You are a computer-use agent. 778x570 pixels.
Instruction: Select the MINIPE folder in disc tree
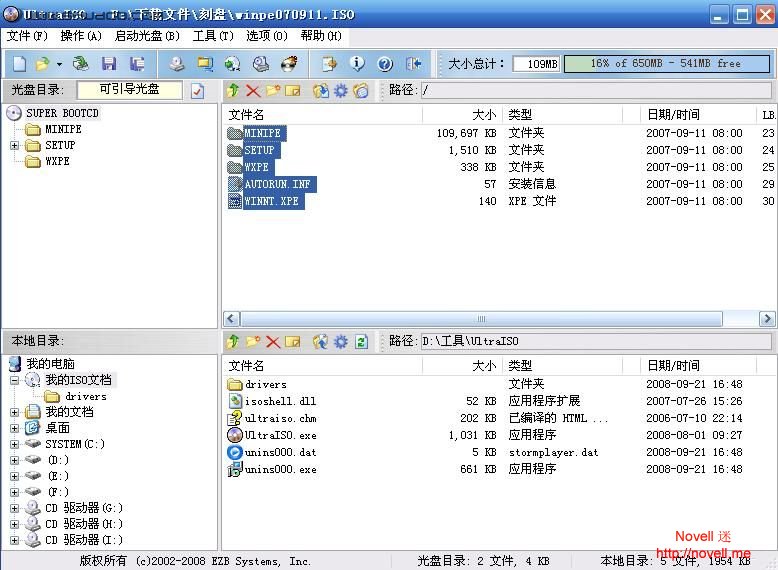63,129
